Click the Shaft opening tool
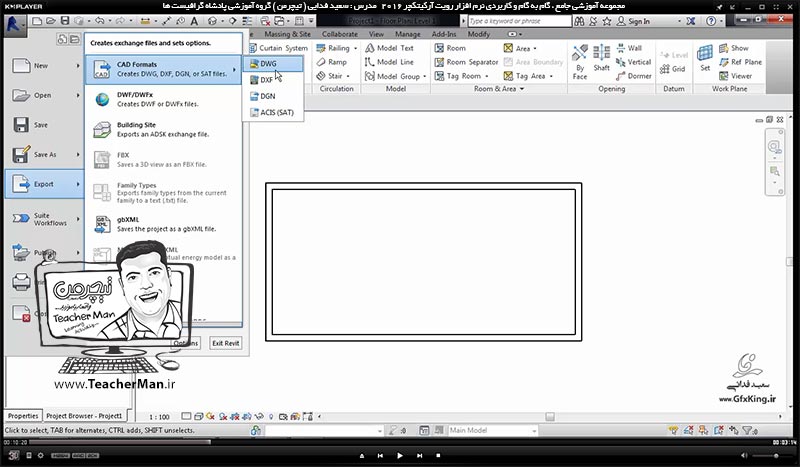The width and height of the screenshot is (800, 467). (x=602, y=58)
